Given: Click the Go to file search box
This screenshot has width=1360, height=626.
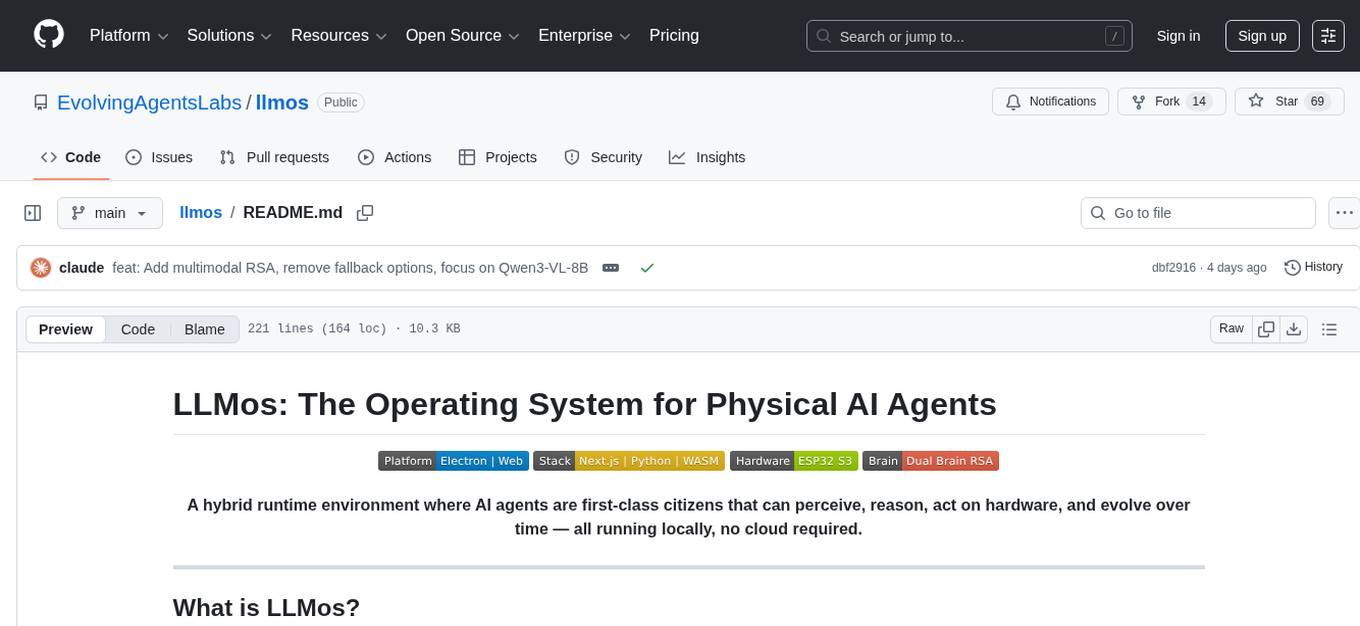Looking at the screenshot, I should coord(1197,212).
